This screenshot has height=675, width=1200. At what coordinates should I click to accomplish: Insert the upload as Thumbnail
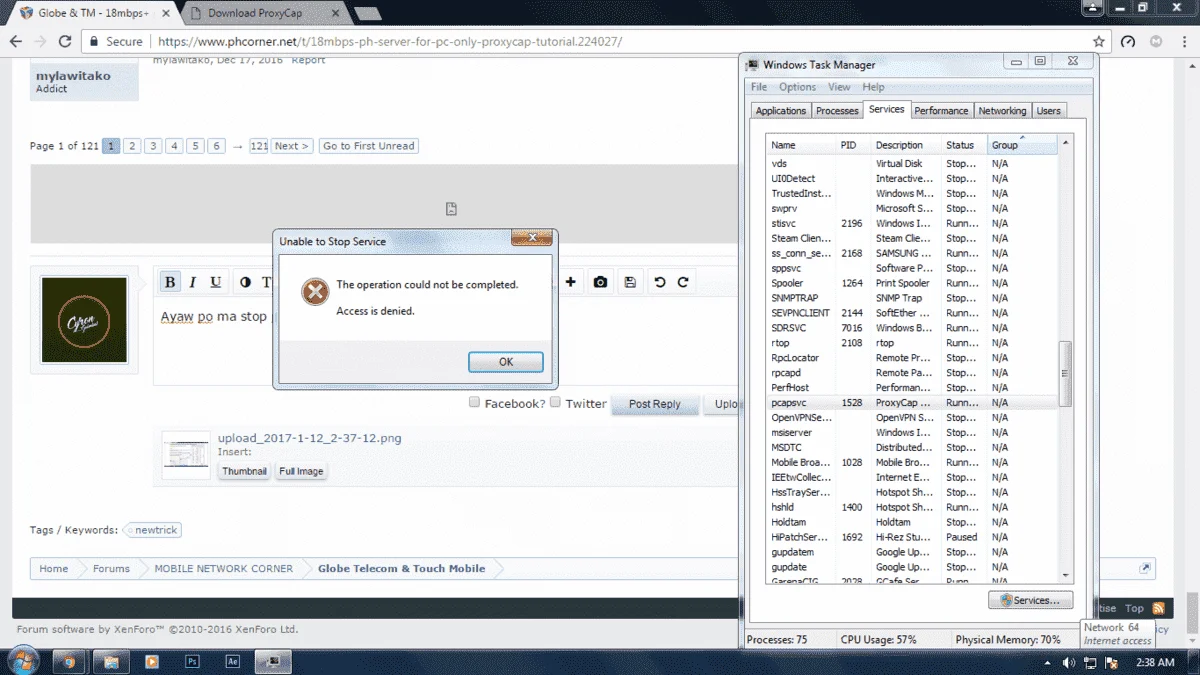(244, 471)
